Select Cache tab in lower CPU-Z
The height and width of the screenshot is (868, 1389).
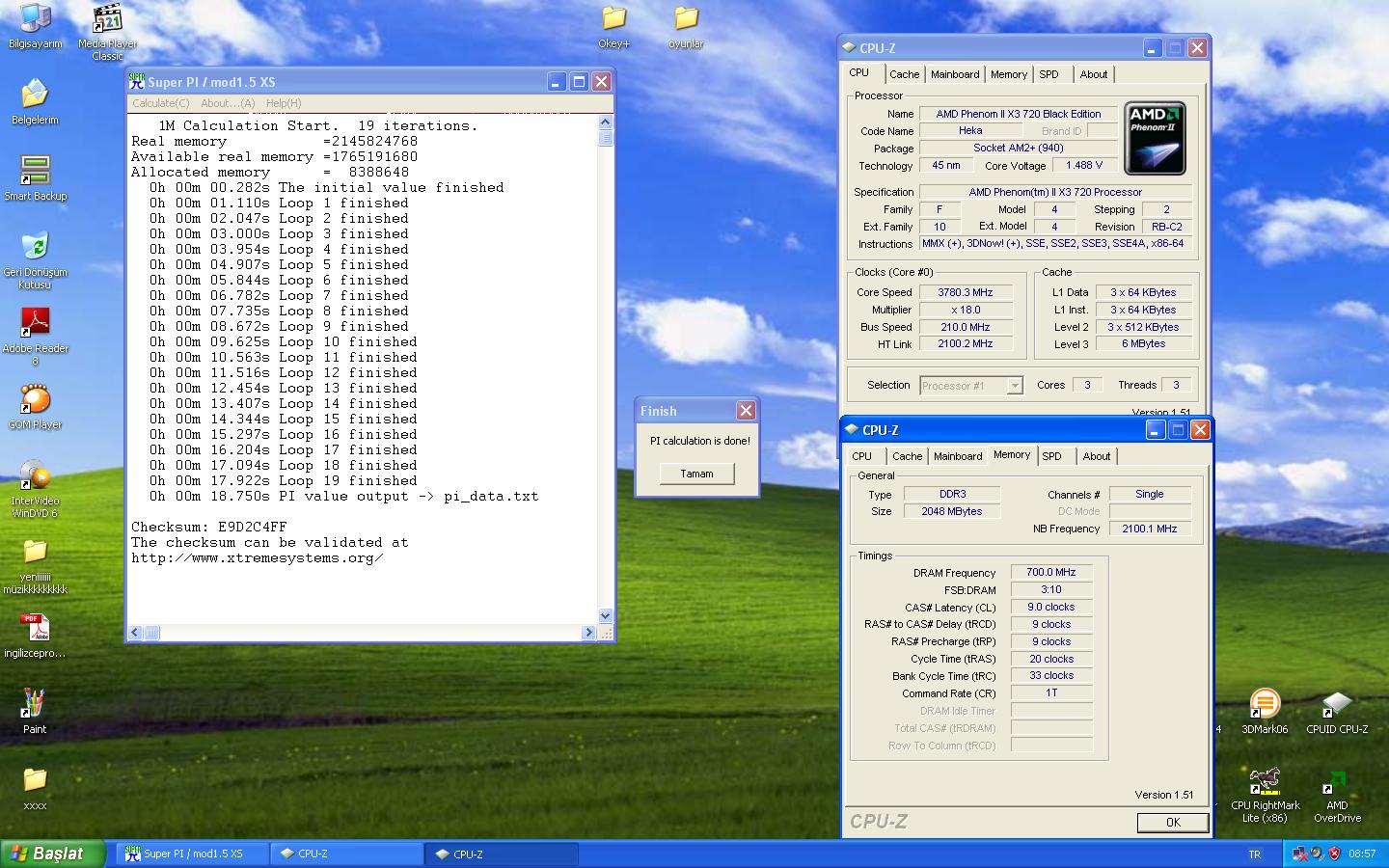pyautogui.click(x=907, y=456)
